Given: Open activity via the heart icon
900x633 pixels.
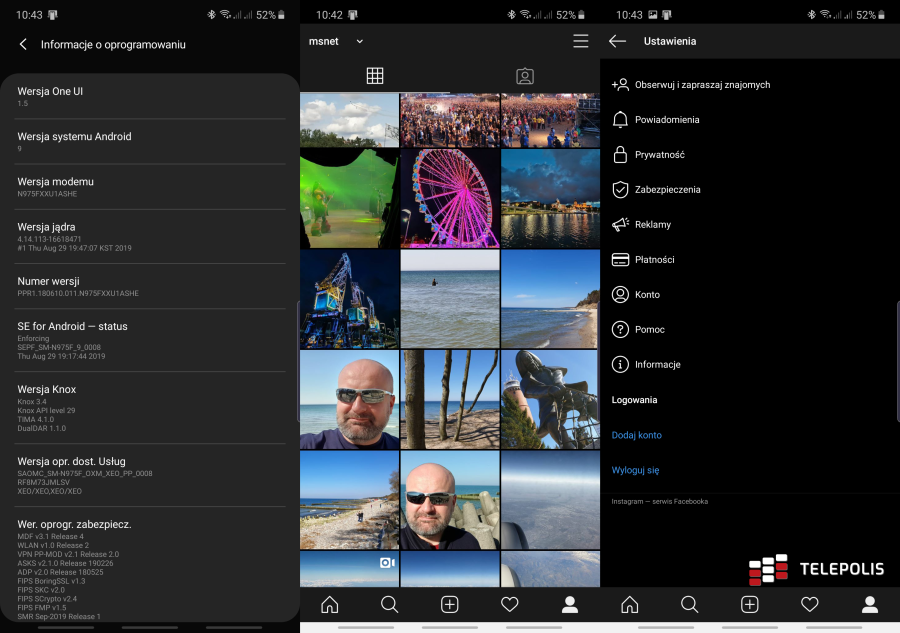Looking at the screenshot, I should [x=509, y=604].
